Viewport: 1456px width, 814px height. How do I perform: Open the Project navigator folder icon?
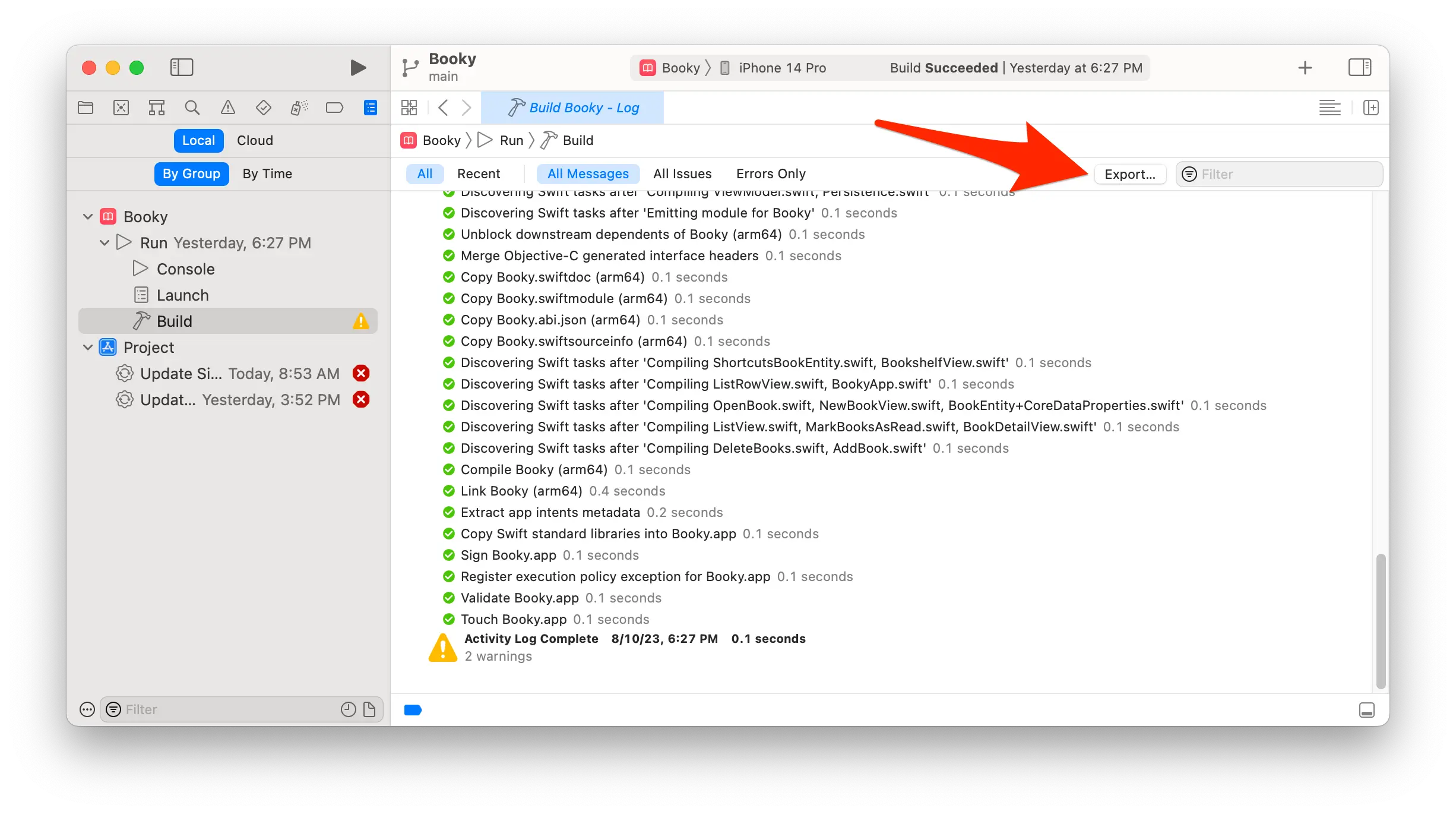[86, 108]
